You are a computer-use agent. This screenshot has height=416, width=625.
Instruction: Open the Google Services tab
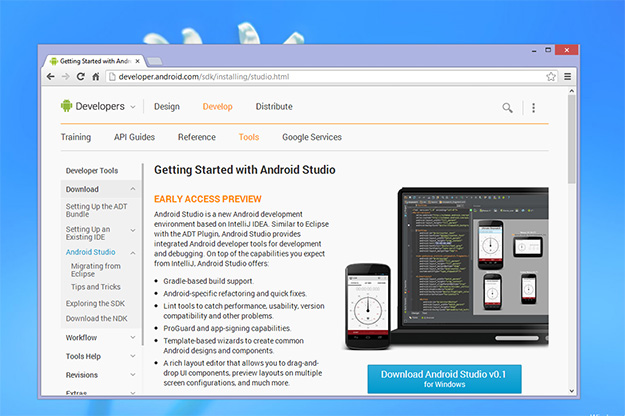pyautogui.click(x=312, y=137)
